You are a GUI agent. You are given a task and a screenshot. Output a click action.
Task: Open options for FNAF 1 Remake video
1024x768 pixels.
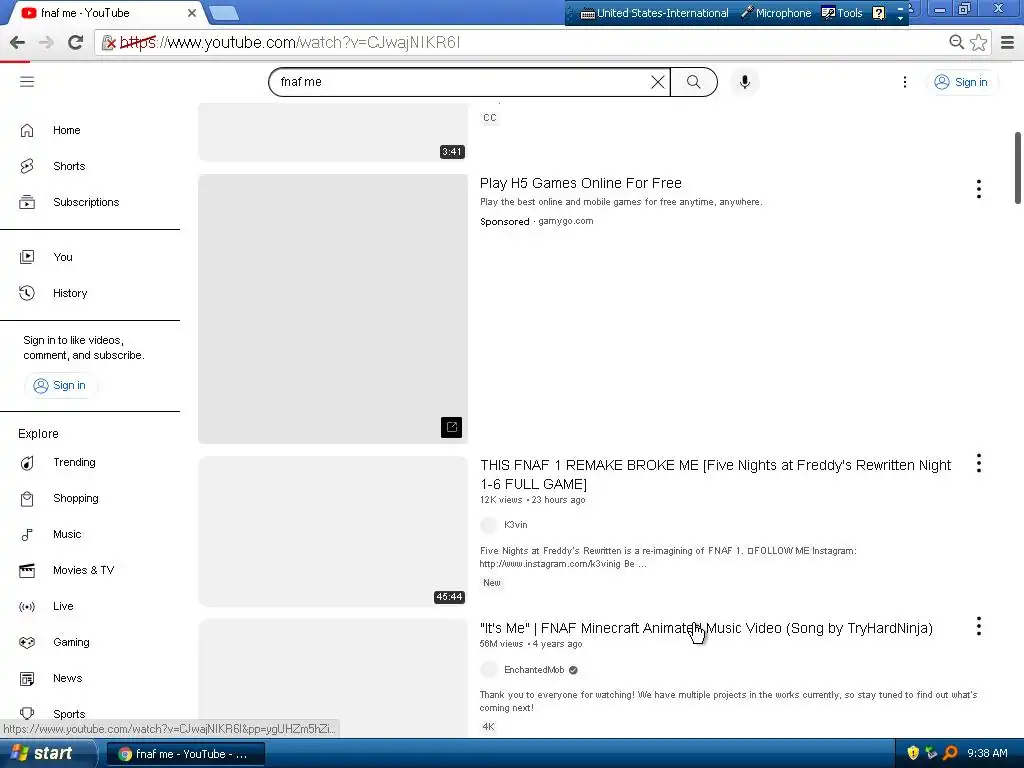click(x=978, y=463)
